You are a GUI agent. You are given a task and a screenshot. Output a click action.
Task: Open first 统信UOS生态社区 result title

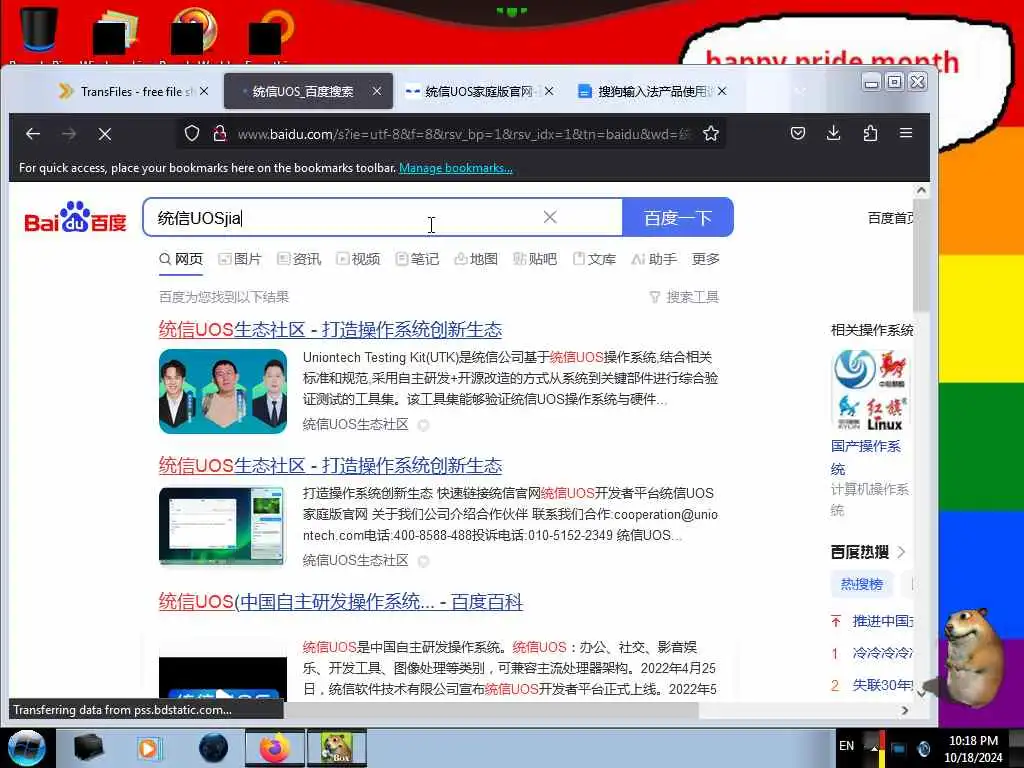330,329
